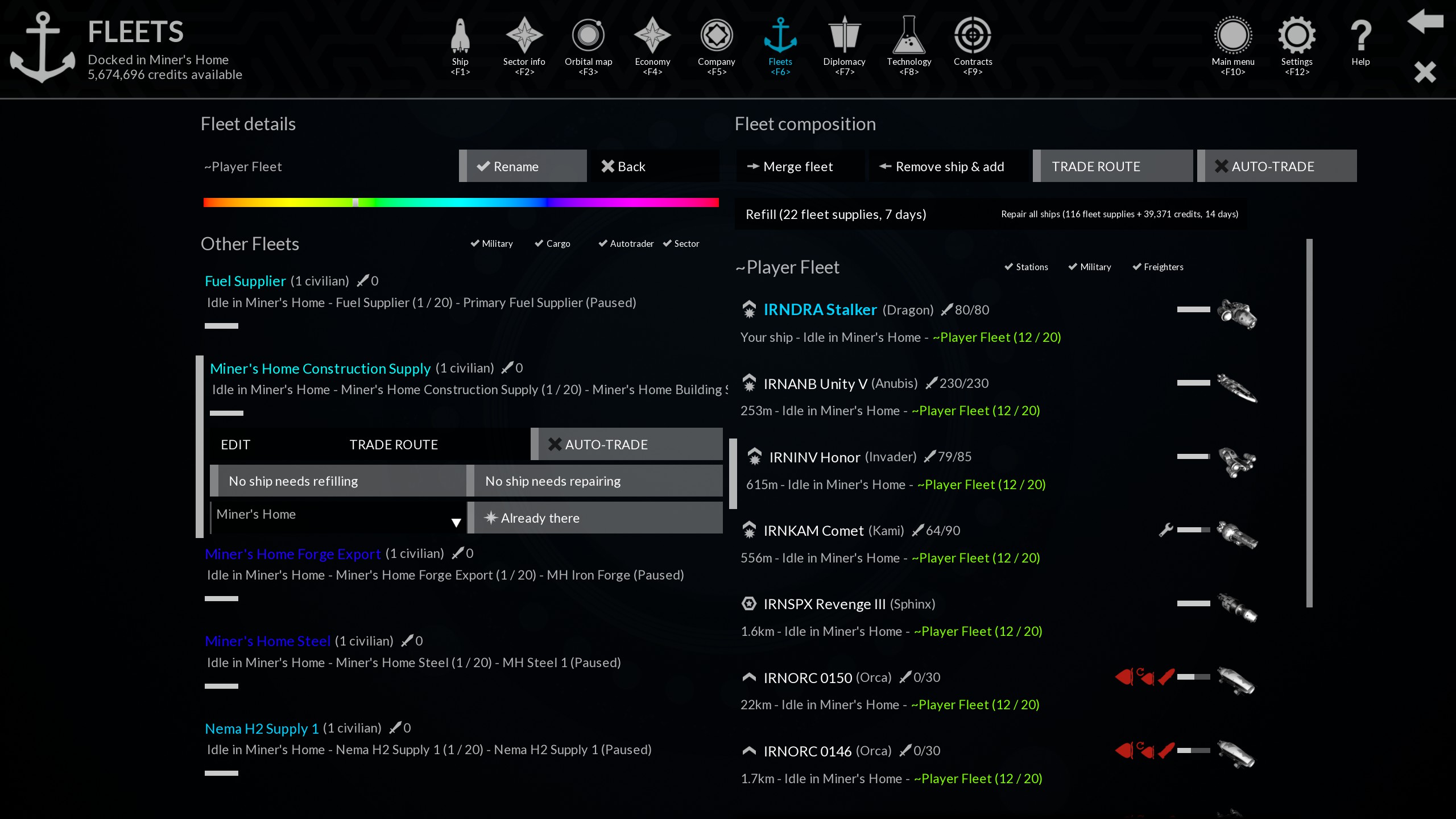Click the IRNDRA Stalker Dragon ship thumbnail
Screen dimensions: 1456x819
pos(1236,313)
